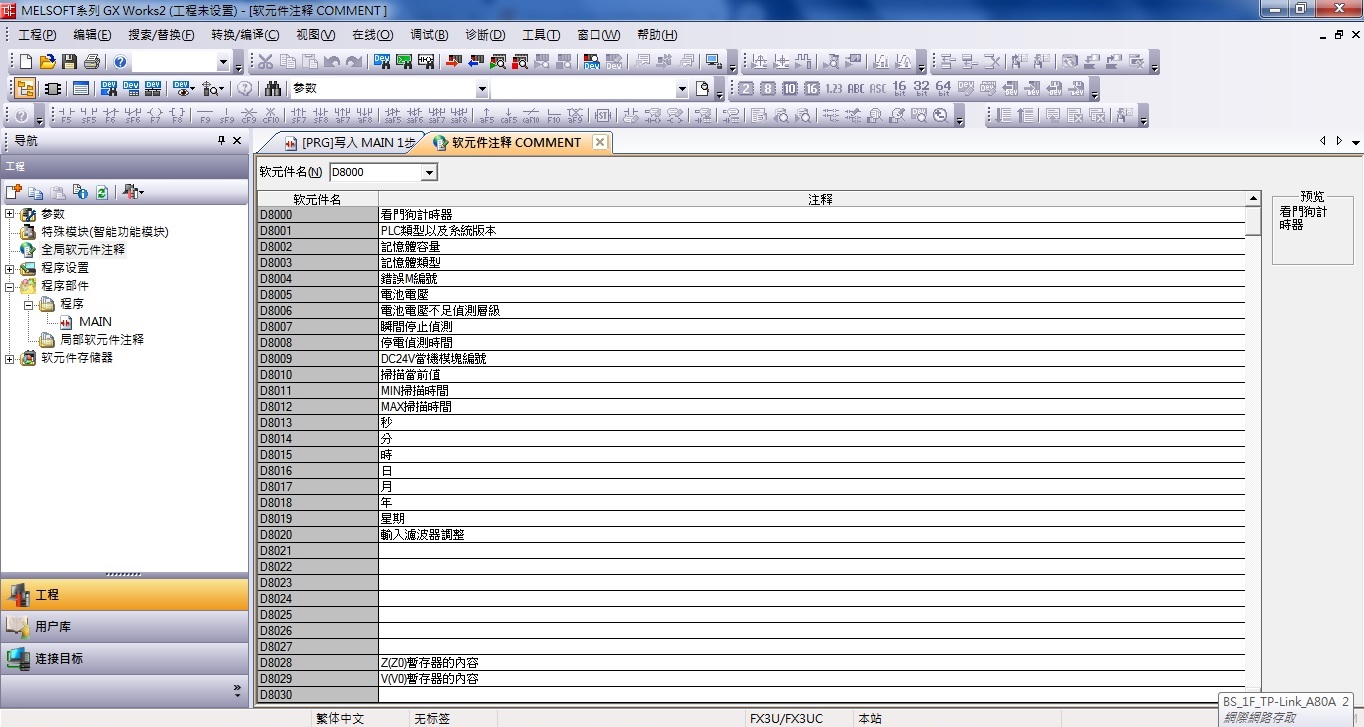The height and width of the screenshot is (727, 1364).
Task: Select the D8010 comment cell 掃描當前值
Action: pyautogui.click(x=810, y=375)
